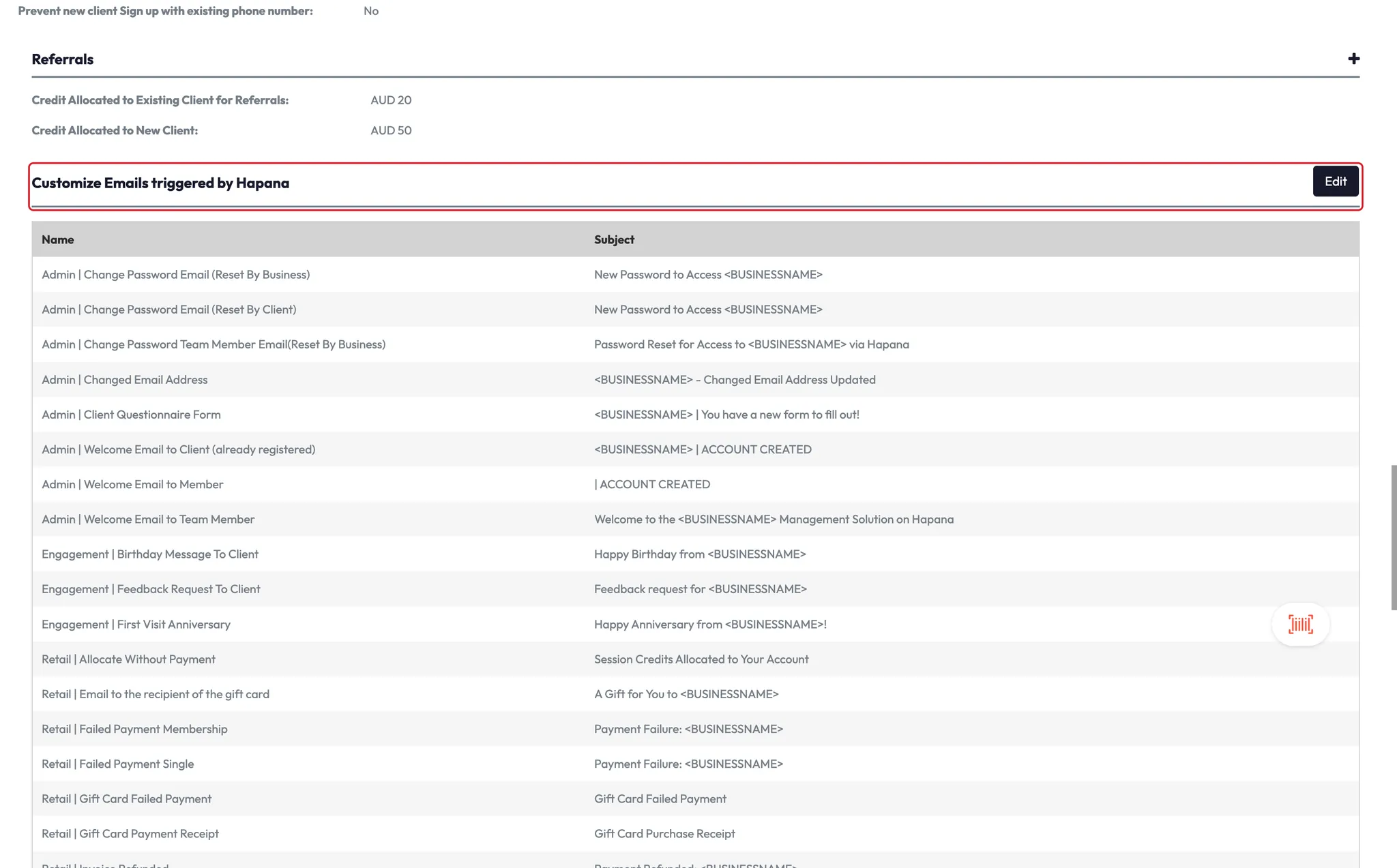Open the Gift Card recipient email row
The image size is (1397, 868).
(x=156, y=694)
